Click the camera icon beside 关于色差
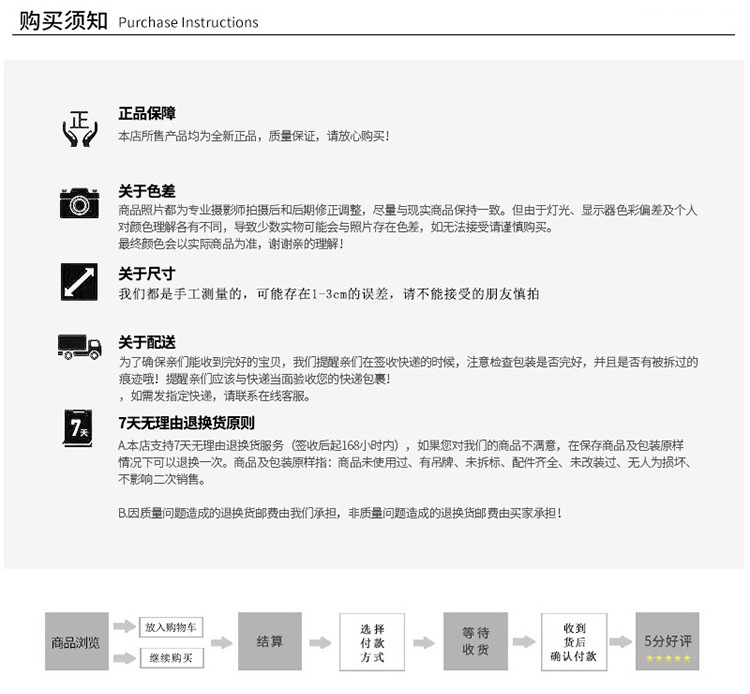Image resolution: width=750 pixels, height=694 pixels. click(79, 203)
